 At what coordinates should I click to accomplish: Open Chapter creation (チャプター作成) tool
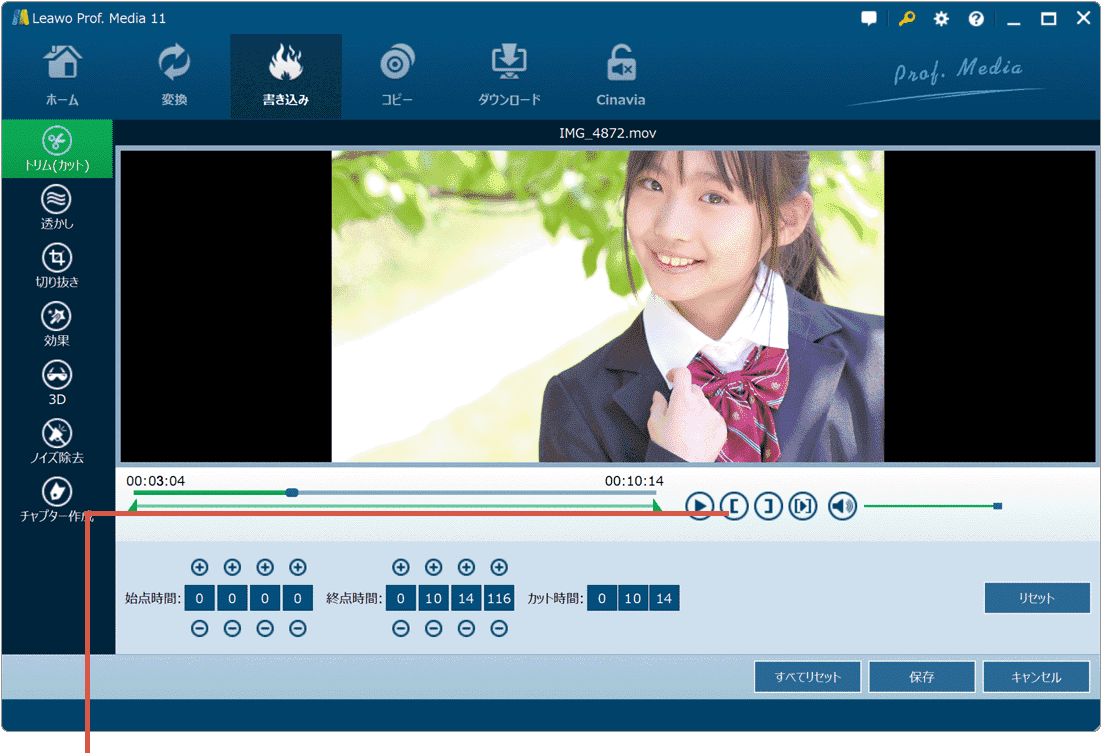click(57, 499)
